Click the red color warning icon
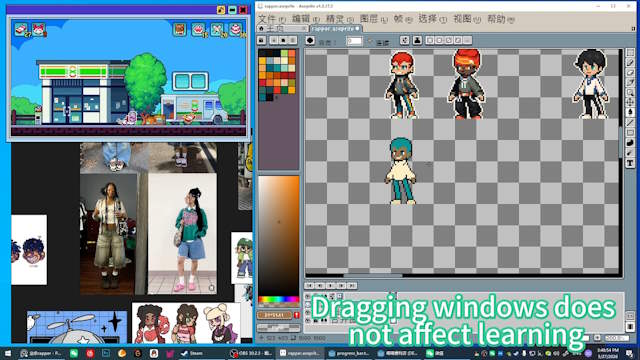This screenshot has width=640, height=360. point(297,315)
